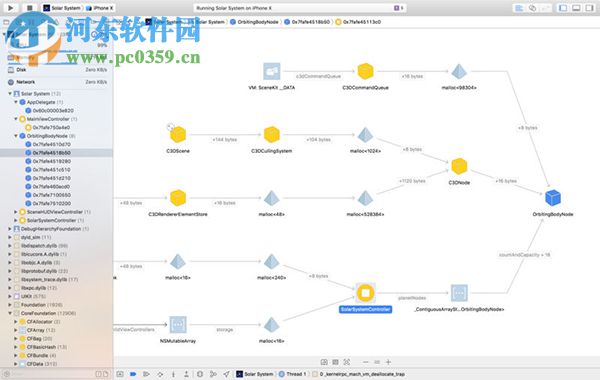The height and width of the screenshot is (380, 600).
Task: Select instance 0x7fafe4519280 in the list
Action: (x=57, y=161)
